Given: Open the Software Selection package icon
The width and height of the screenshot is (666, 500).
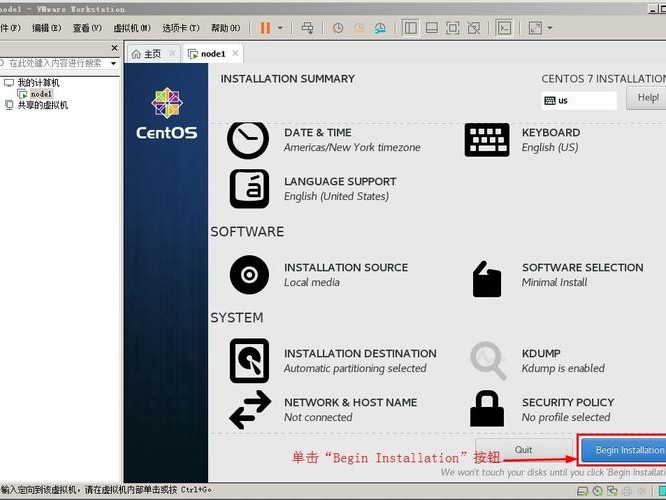Looking at the screenshot, I should [x=487, y=279].
